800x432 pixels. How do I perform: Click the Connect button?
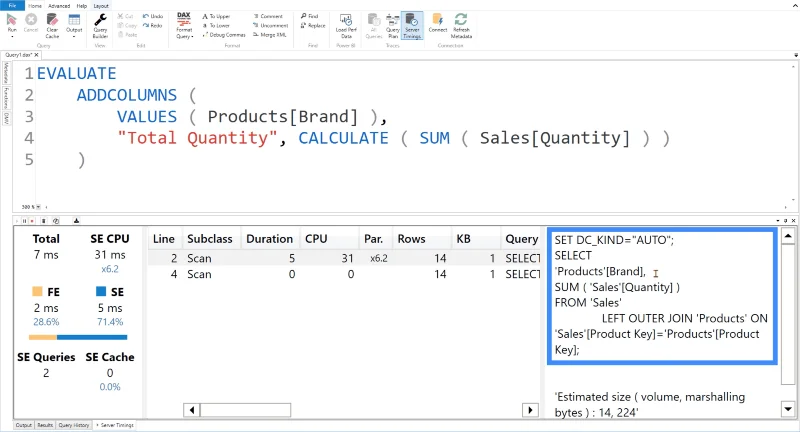pos(438,23)
